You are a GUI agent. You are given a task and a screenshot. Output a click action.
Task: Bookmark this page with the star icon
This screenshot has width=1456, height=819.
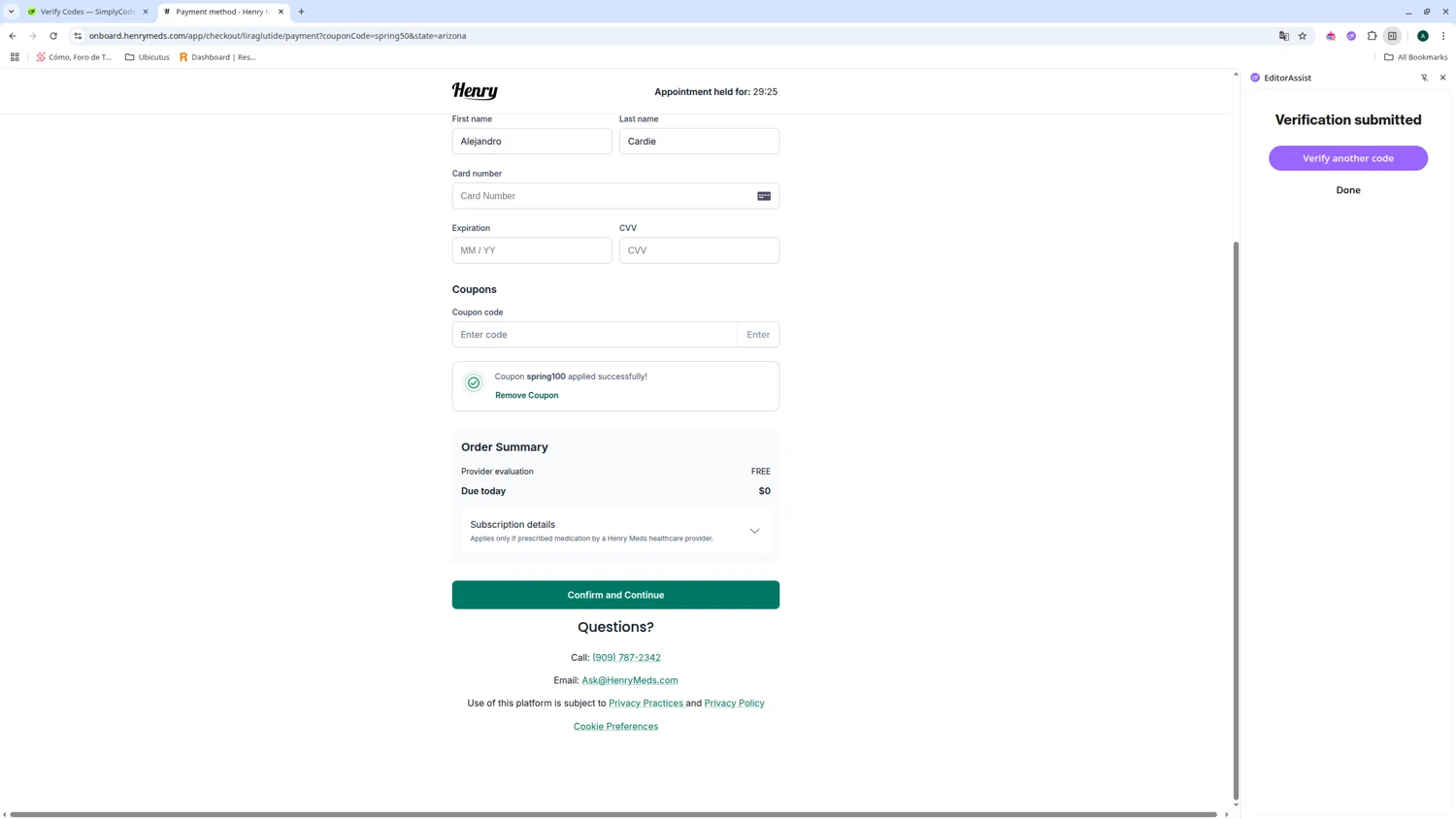click(1303, 36)
